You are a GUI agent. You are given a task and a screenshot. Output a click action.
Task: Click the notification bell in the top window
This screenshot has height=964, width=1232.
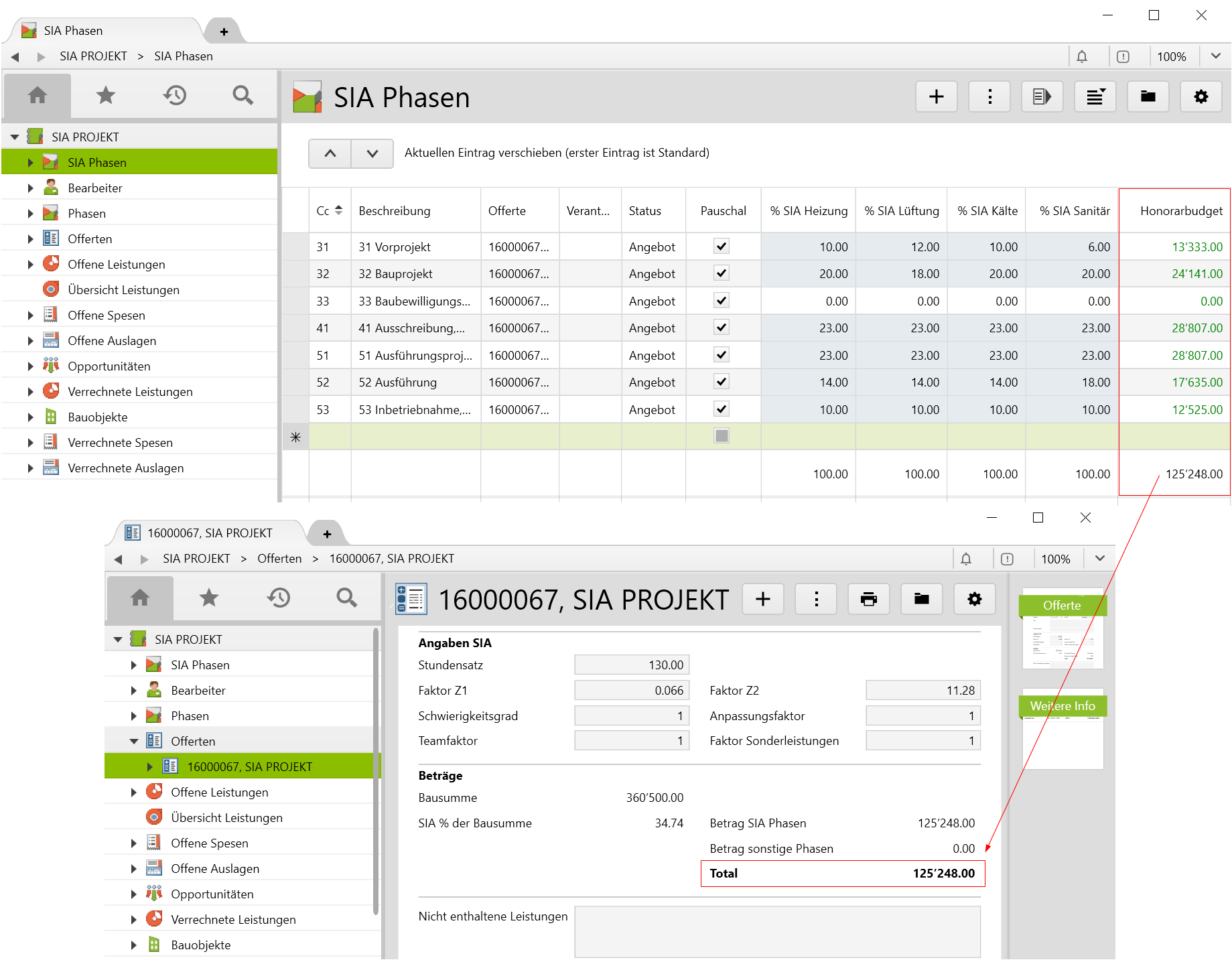(x=1081, y=56)
